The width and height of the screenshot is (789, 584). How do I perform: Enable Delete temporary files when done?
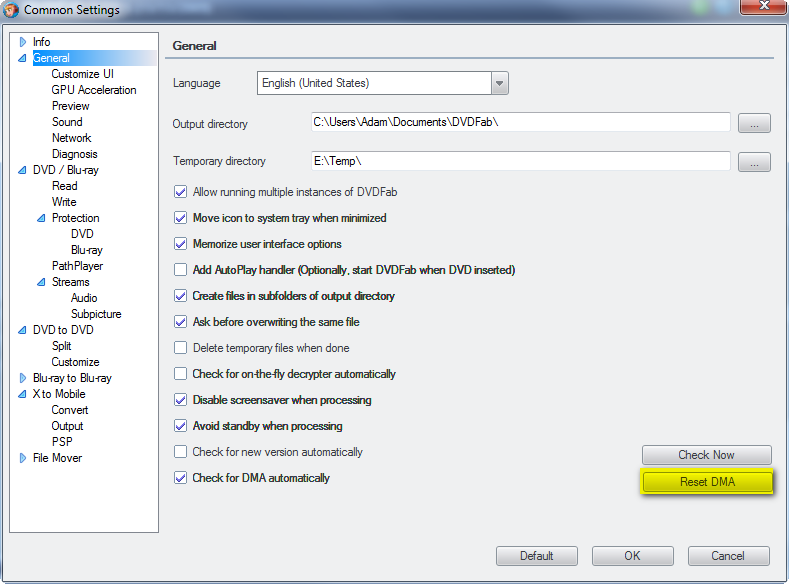180,348
